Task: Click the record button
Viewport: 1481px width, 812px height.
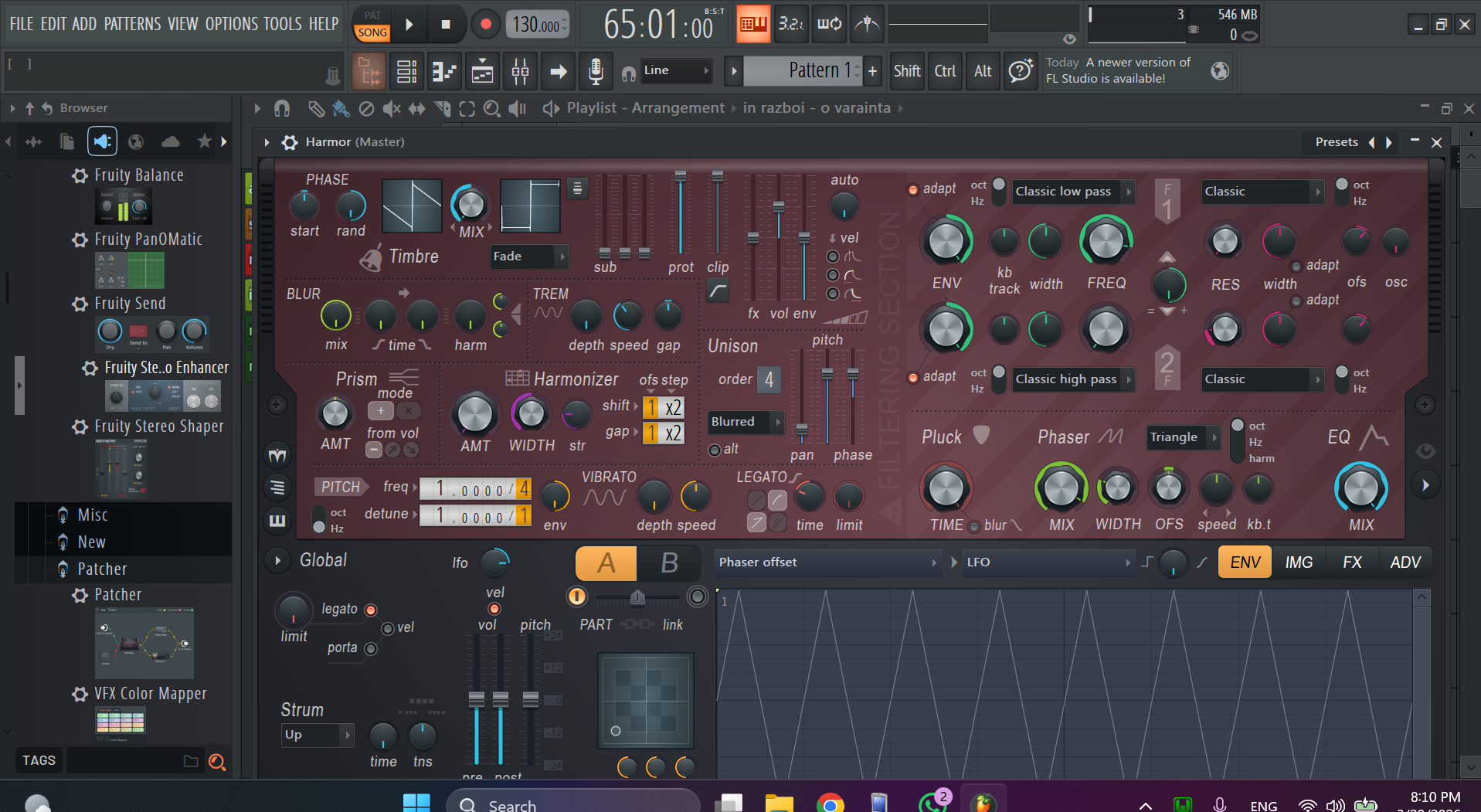Action: pyautogui.click(x=485, y=24)
